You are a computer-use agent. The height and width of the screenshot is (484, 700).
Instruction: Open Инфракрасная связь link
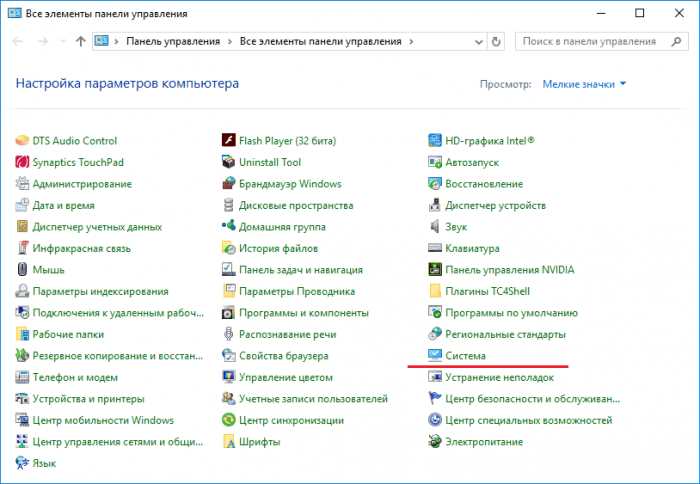(x=81, y=248)
